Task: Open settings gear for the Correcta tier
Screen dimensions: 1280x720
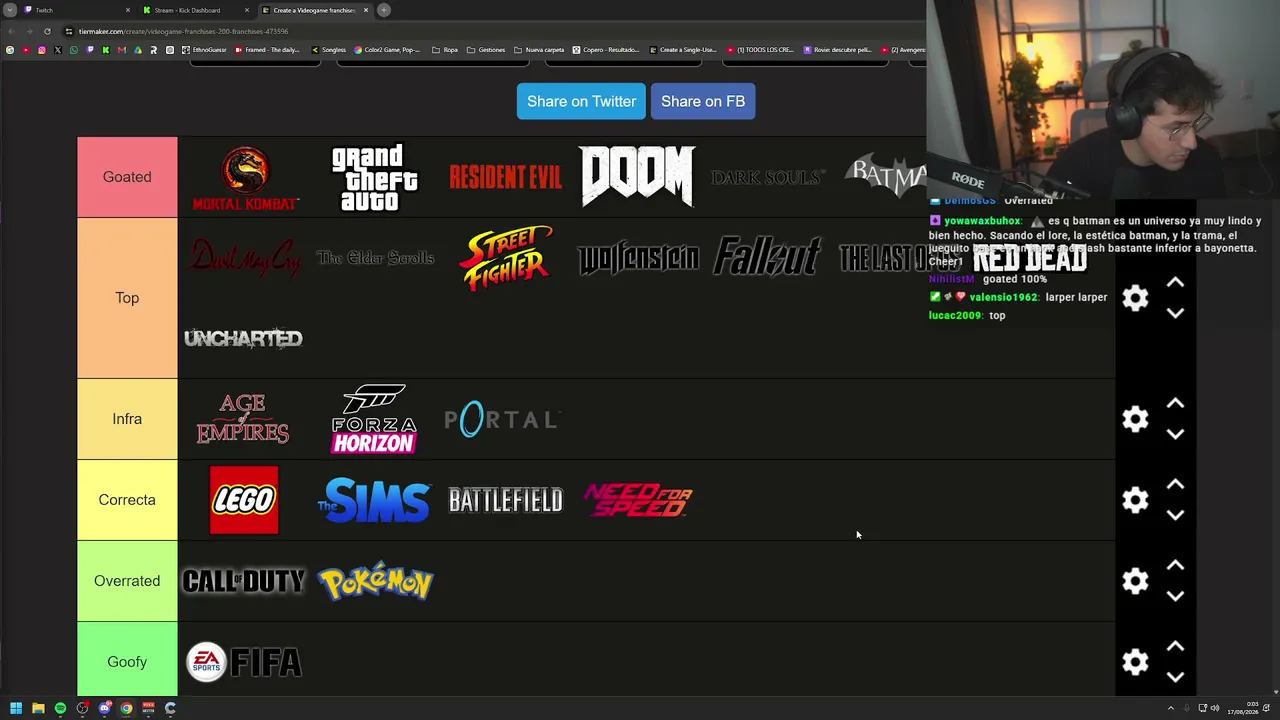Action: [1135, 500]
